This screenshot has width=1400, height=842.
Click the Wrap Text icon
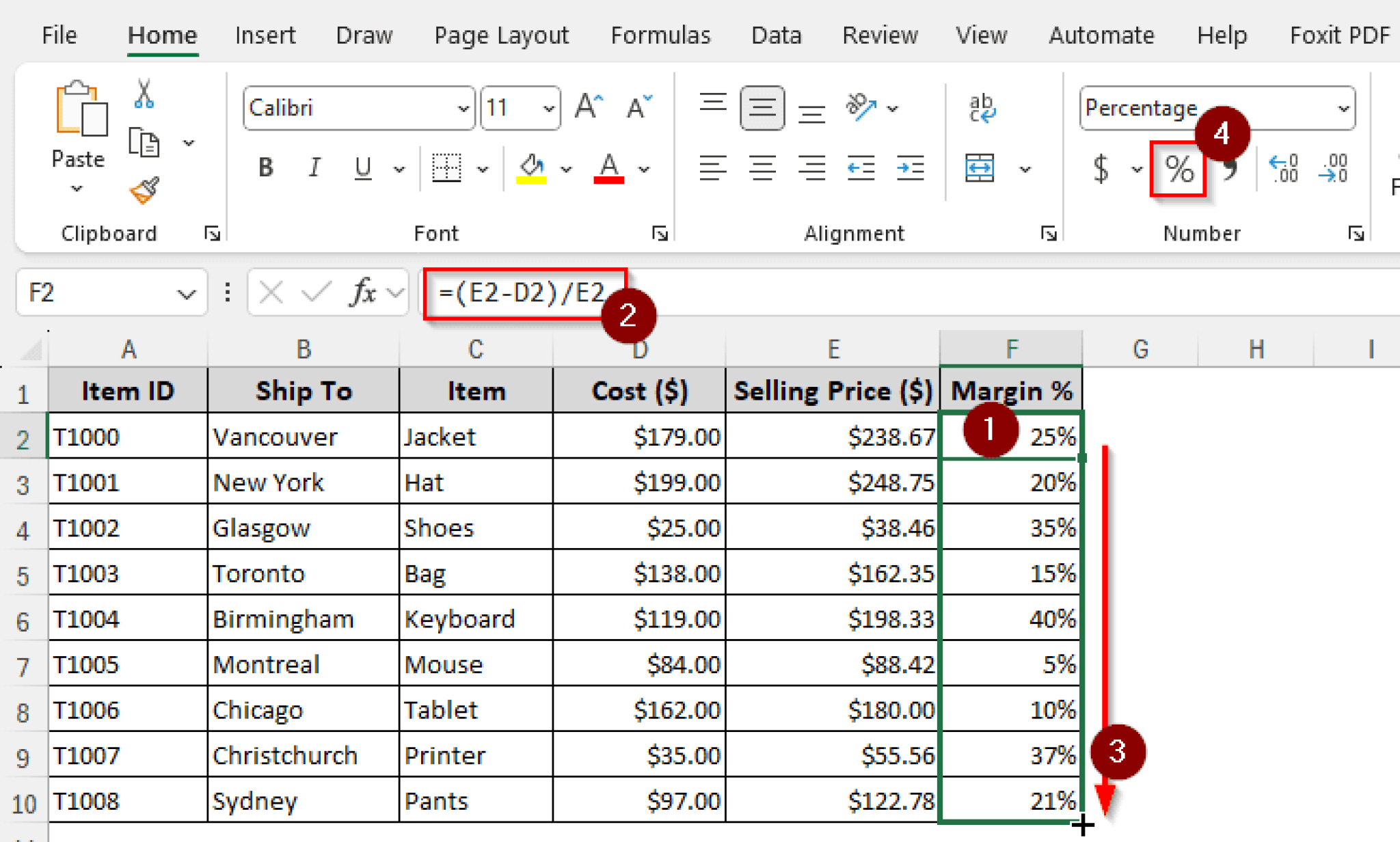tap(982, 108)
